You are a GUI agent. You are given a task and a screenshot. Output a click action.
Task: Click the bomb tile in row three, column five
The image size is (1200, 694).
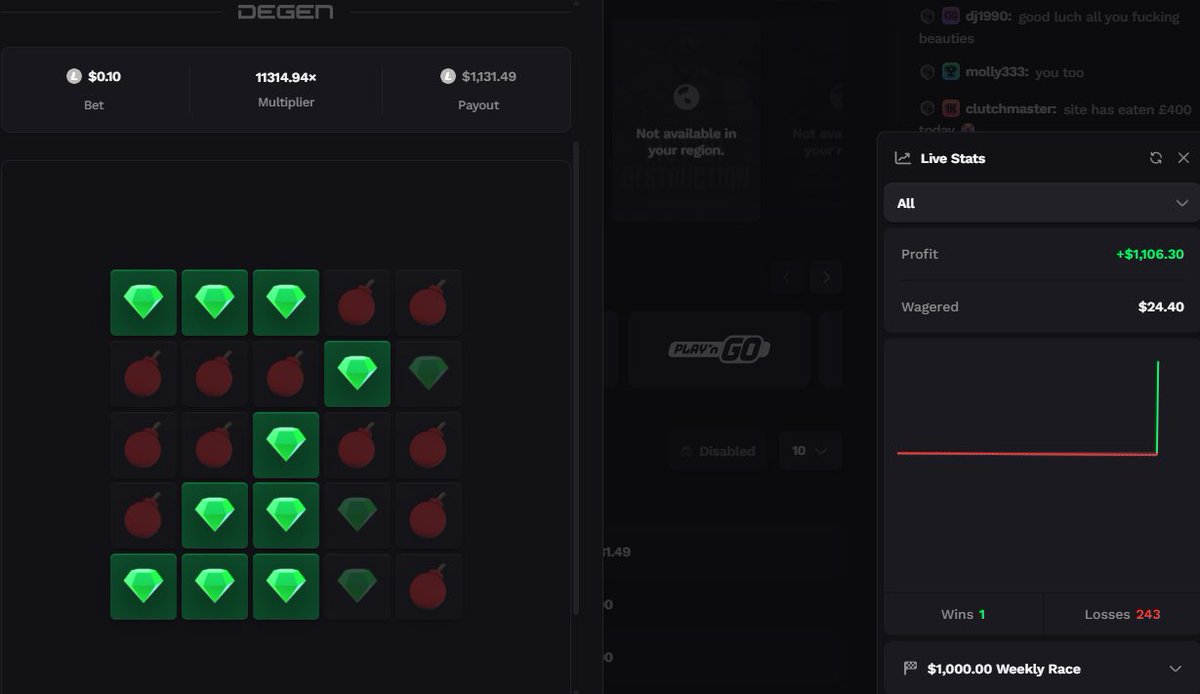pos(428,445)
